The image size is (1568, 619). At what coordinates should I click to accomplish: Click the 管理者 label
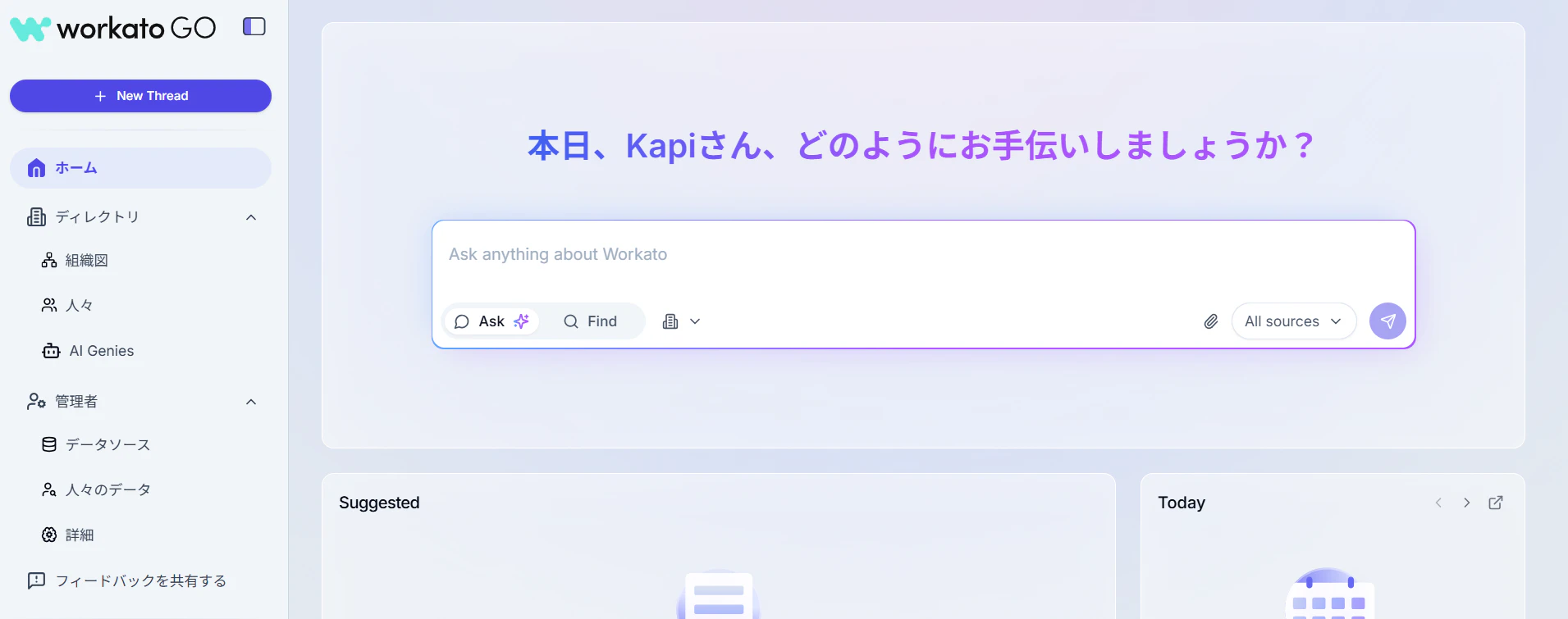[76, 401]
